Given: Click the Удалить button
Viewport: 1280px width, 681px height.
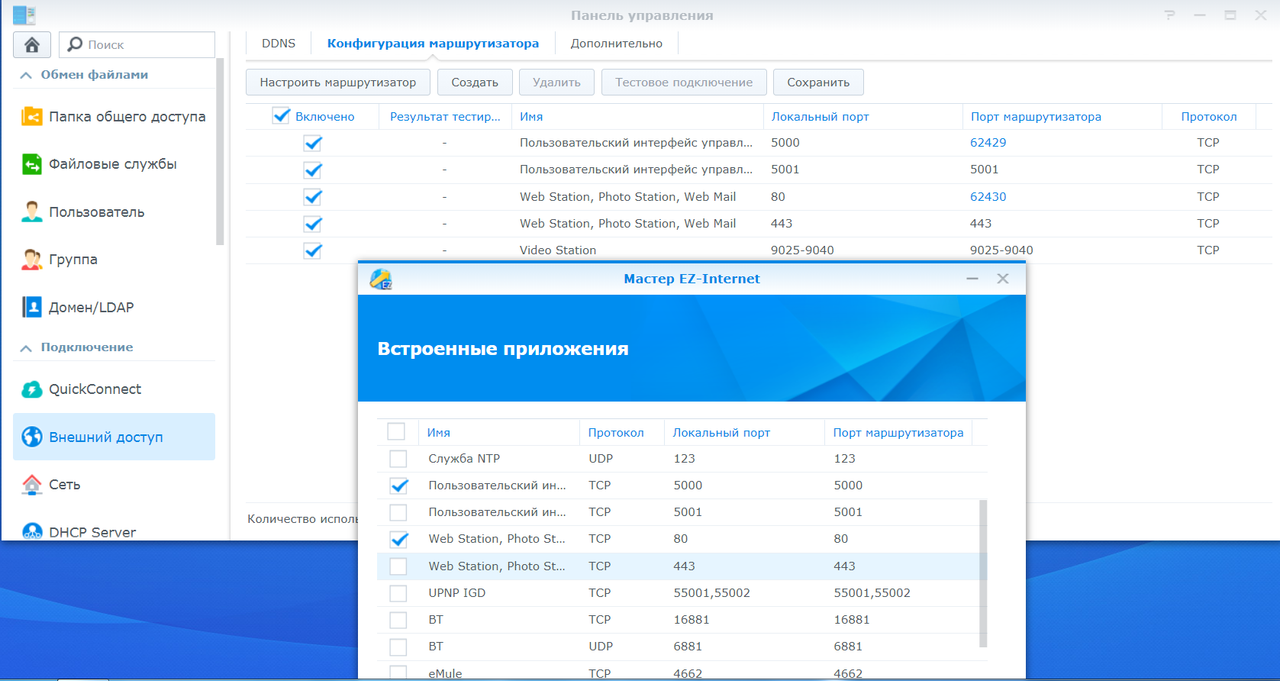Looking at the screenshot, I should pos(557,82).
